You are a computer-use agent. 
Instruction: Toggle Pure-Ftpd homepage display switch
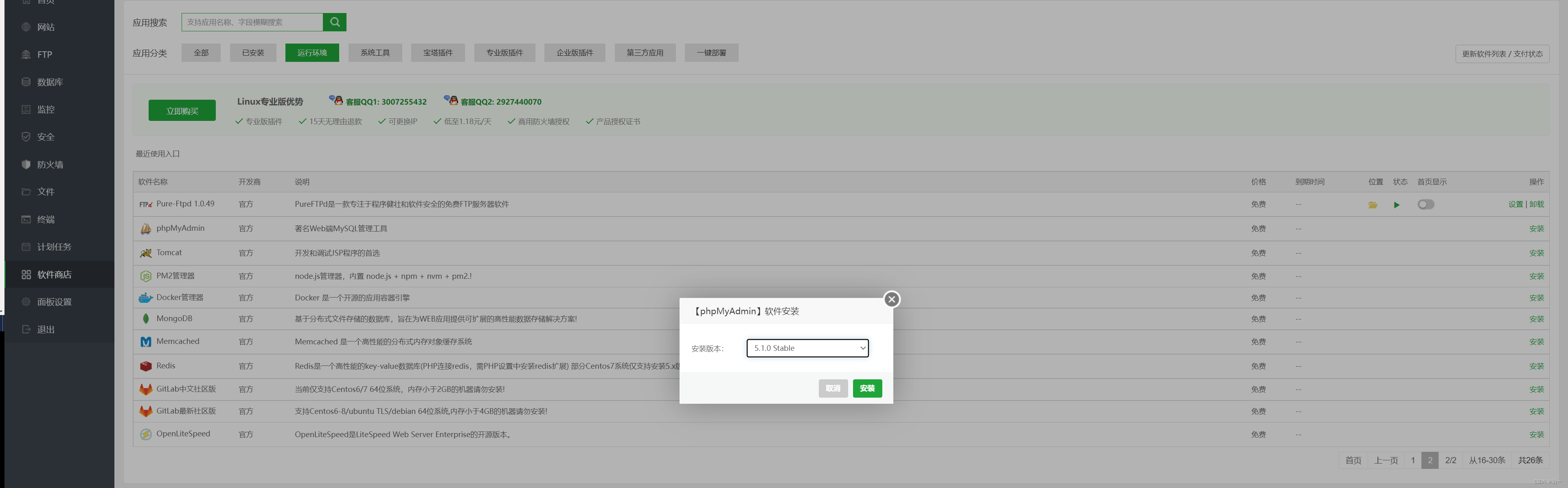[x=1425, y=205]
